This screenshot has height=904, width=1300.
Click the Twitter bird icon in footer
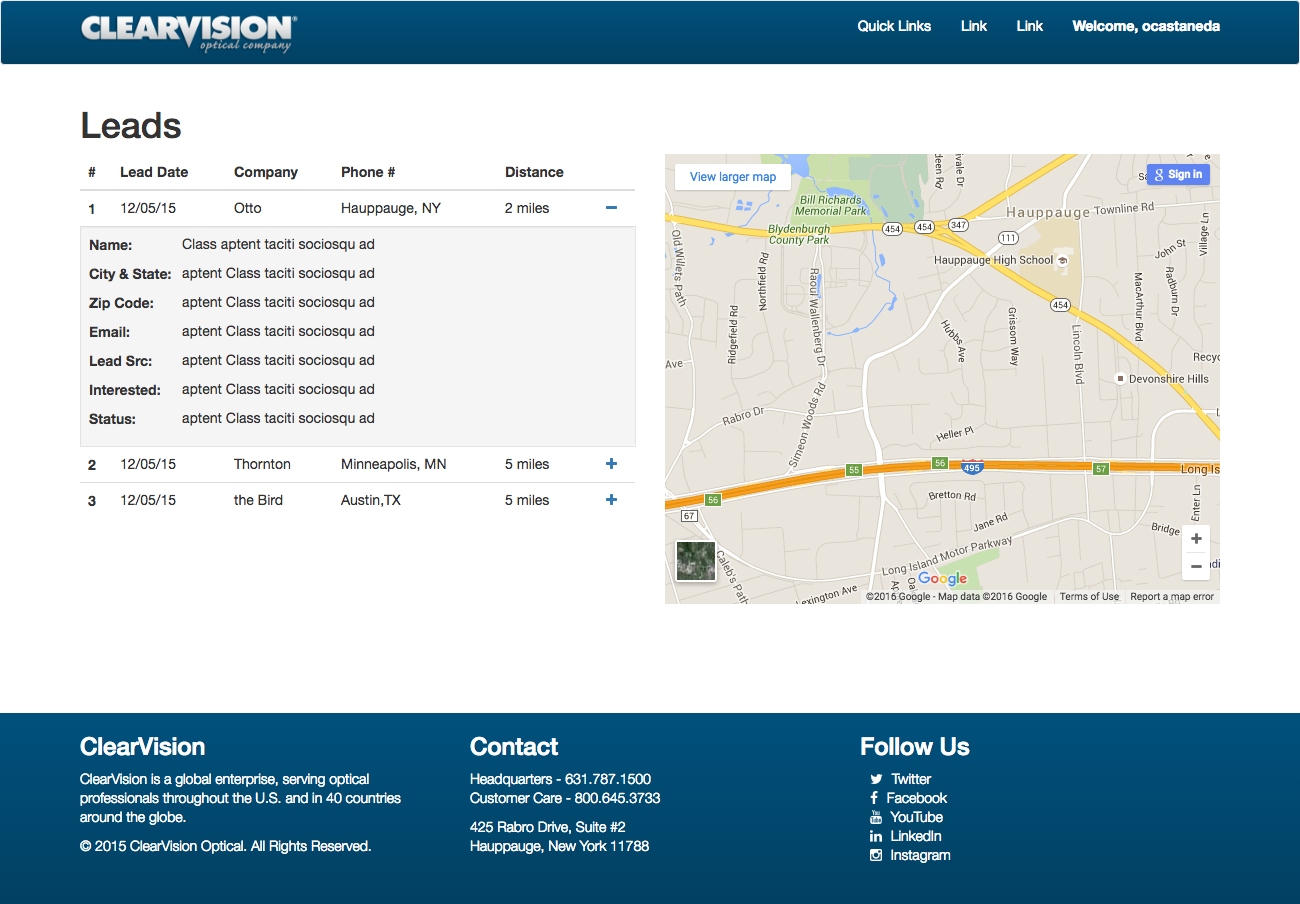[x=876, y=779]
